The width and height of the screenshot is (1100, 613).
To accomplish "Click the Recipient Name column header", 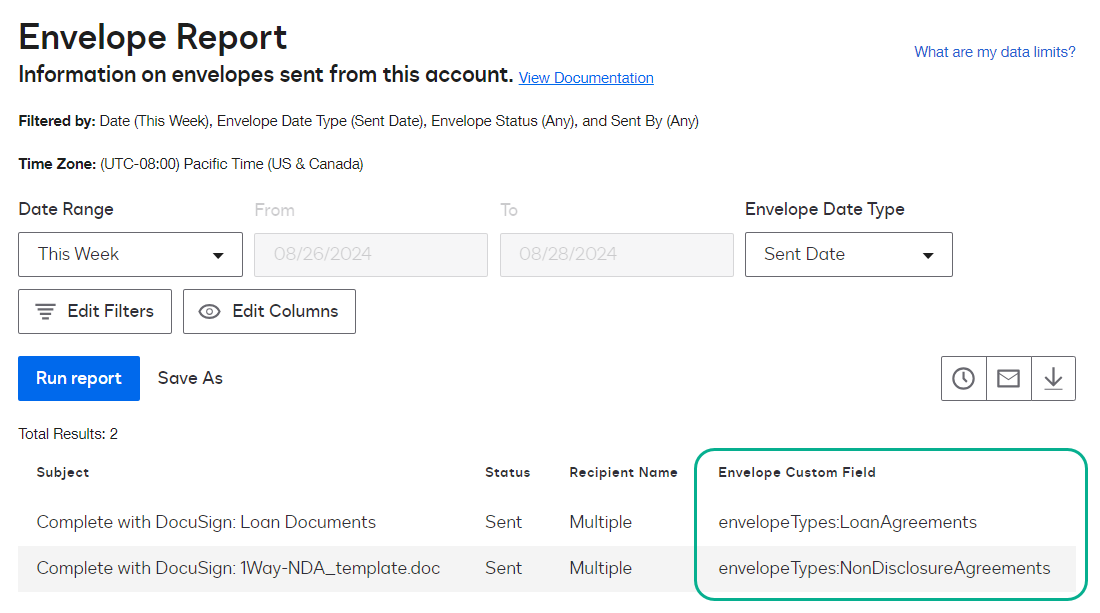I will pos(623,472).
